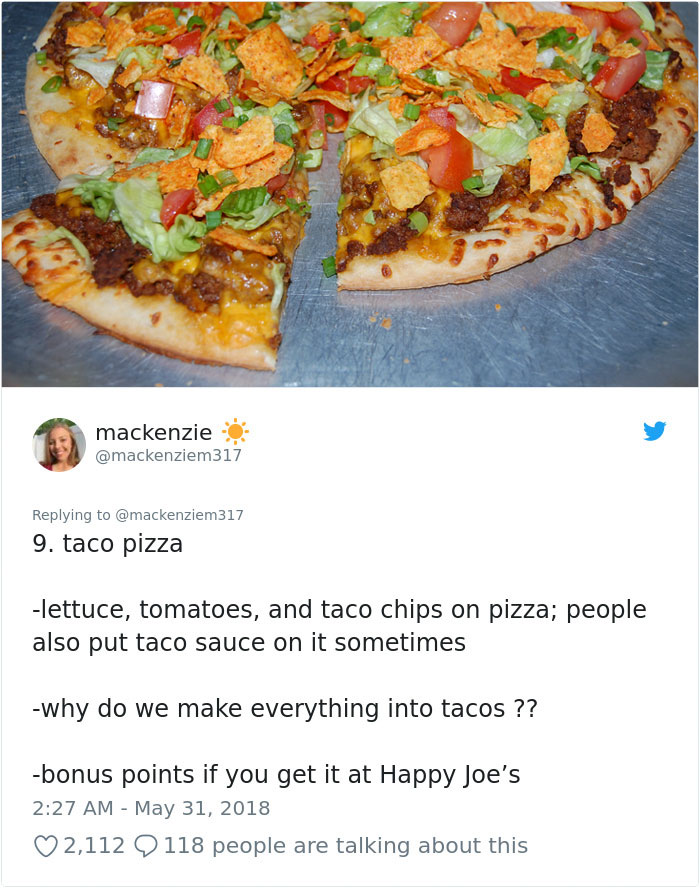
Task: Open @mackenziem317 handle under display name
Action: coord(168,455)
